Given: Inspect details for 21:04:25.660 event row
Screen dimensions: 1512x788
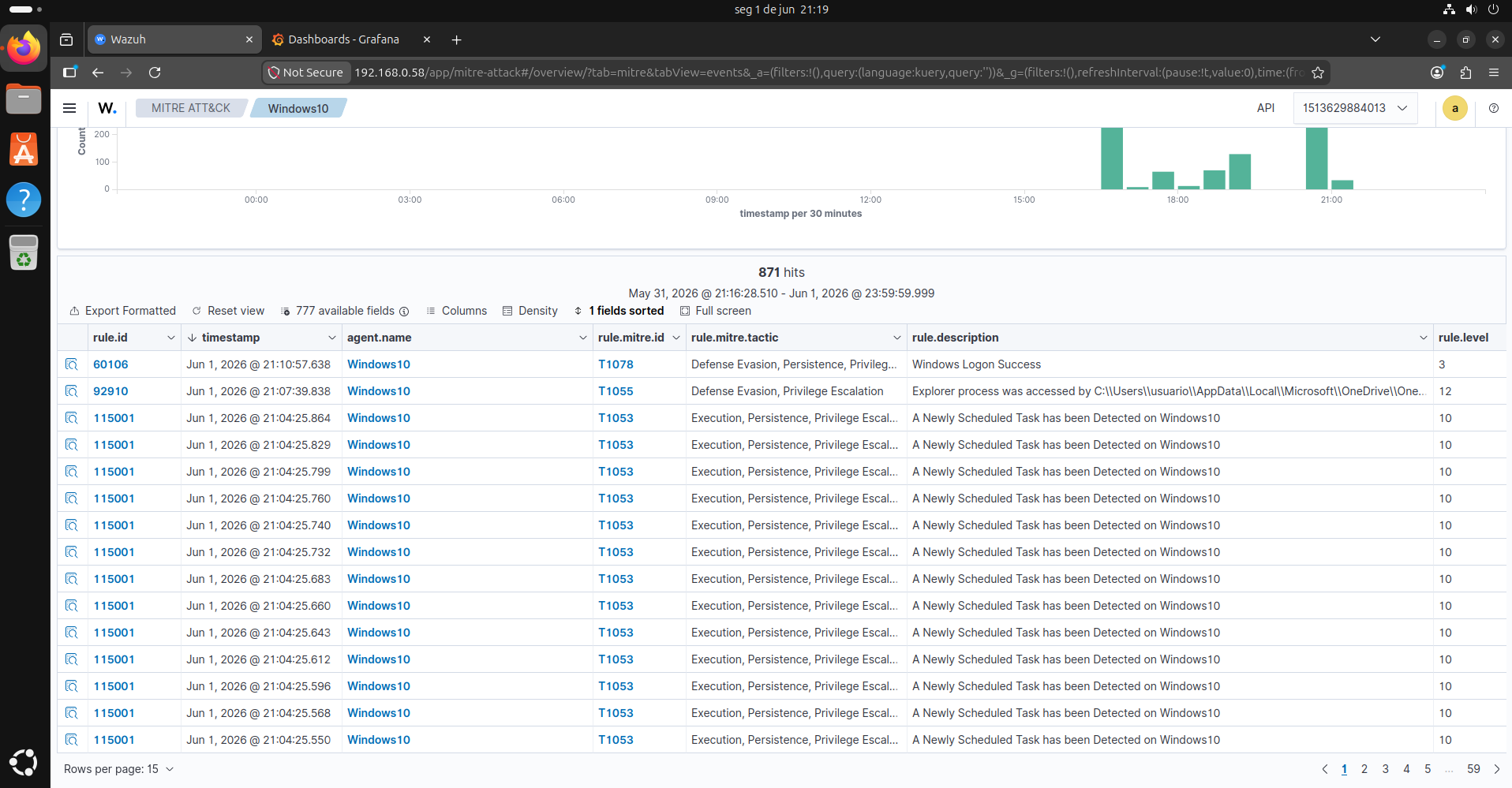Looking at the screenshot, I should (x=72, y=606).
